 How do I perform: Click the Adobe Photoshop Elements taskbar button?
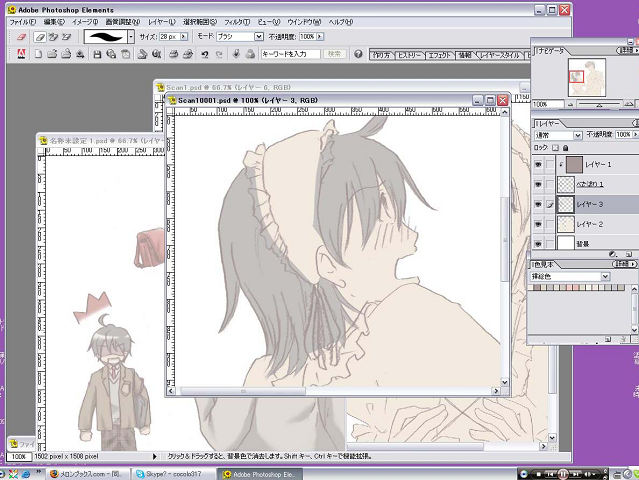coord(260,474)
